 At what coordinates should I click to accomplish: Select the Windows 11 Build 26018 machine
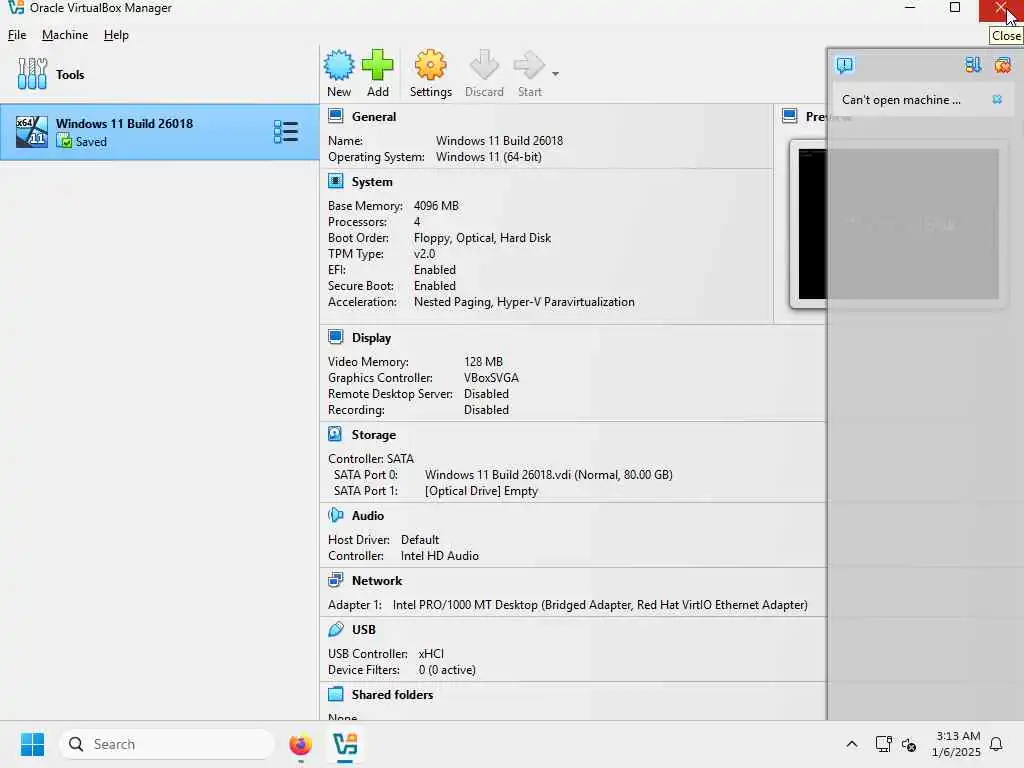pyautogui.click(x=159, y=132)
